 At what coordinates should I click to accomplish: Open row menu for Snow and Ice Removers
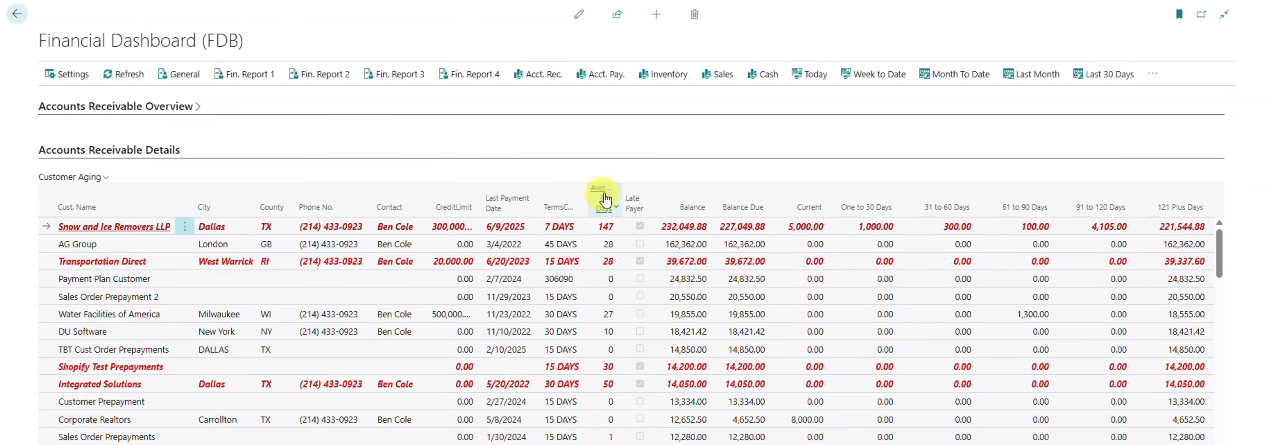(184, 227)
